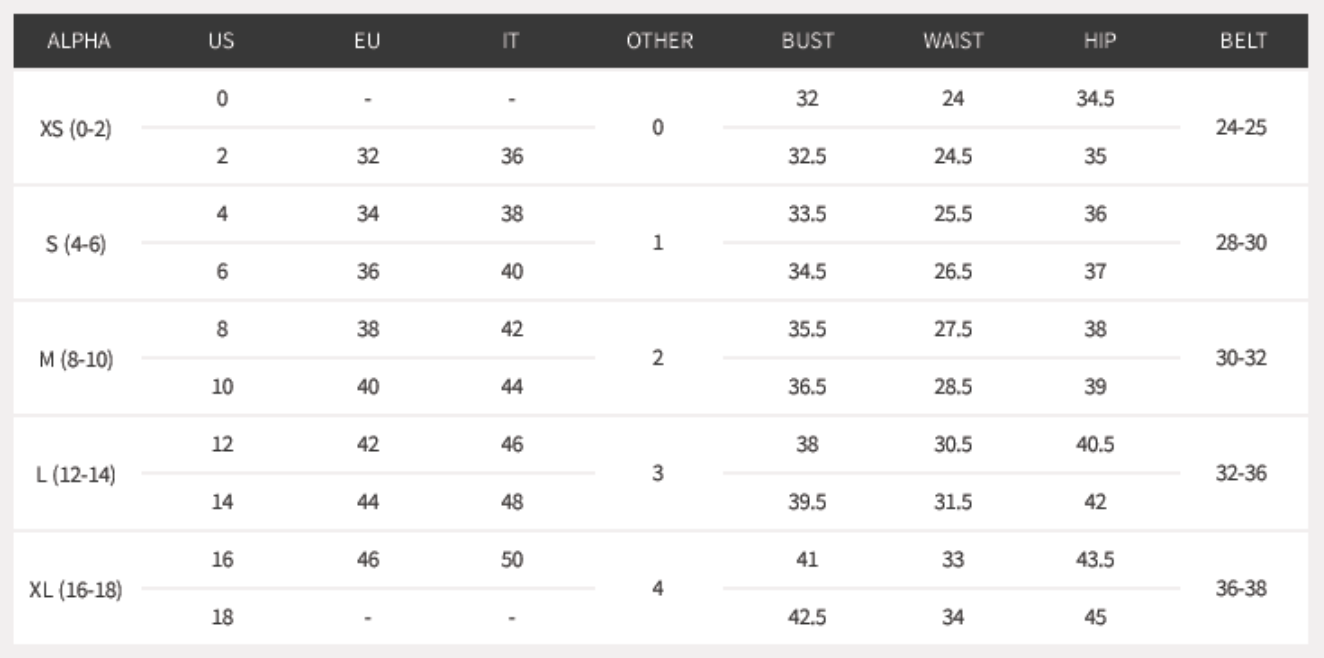Select the S (4-6) size row label

(x=77, y=244)
